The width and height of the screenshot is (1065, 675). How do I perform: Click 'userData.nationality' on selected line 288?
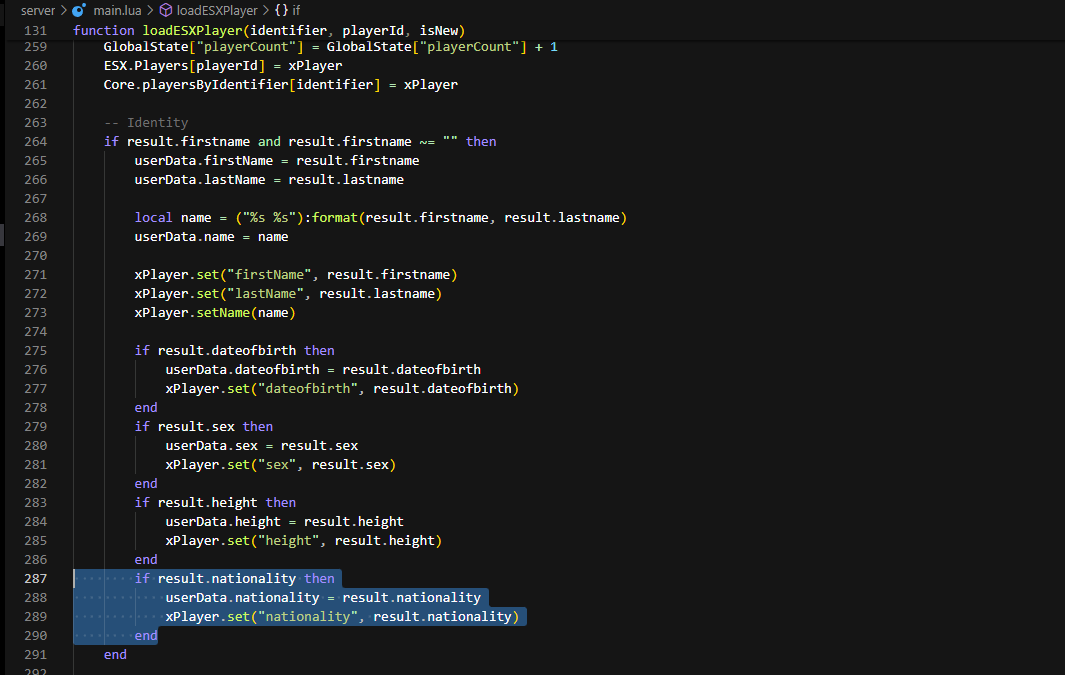pos(242,598)
